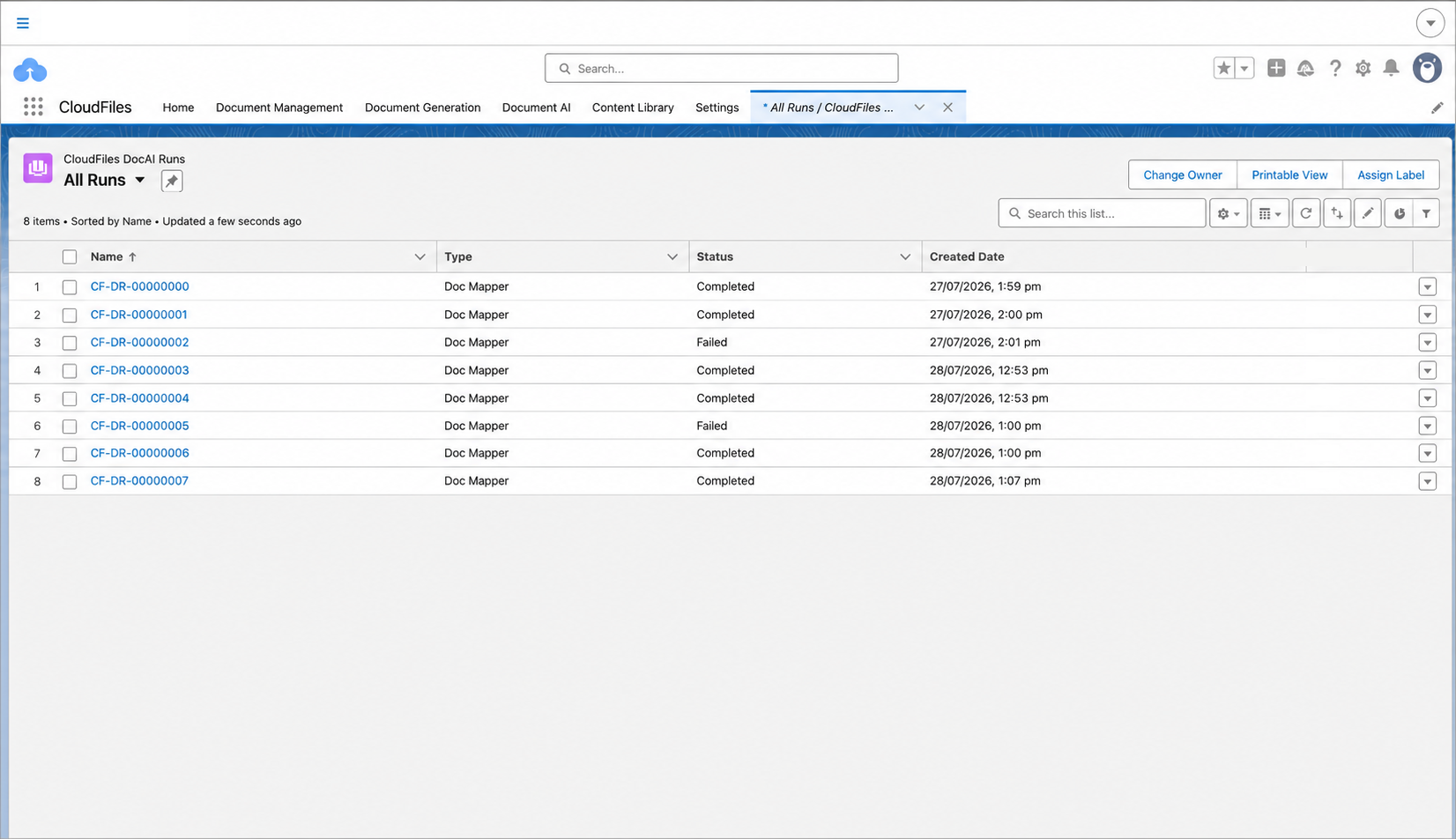
Task: Open row actions for CF-DR-00000007
Action: point(1428,481)
